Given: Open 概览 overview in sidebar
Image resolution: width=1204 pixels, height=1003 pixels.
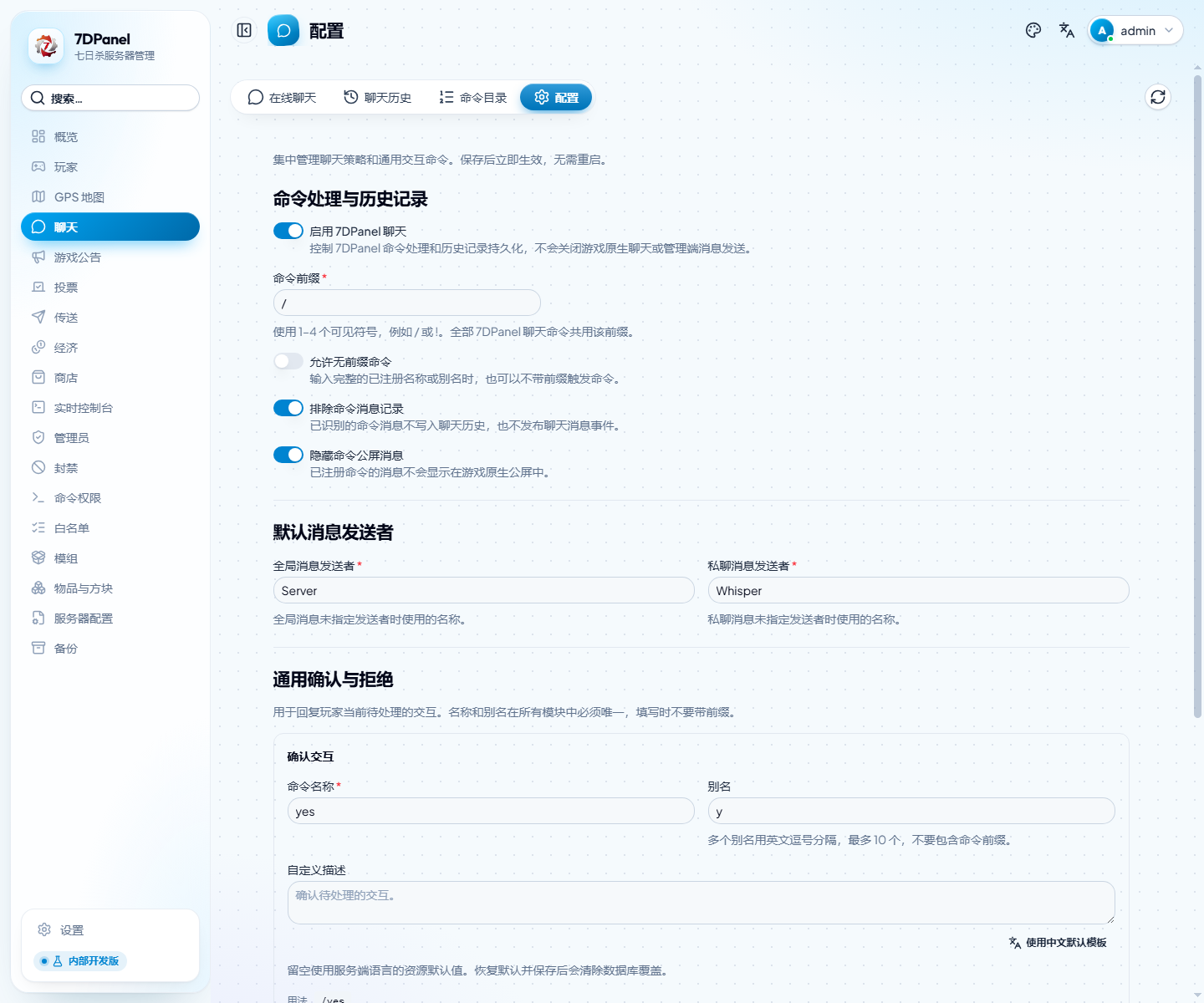Looking at the screenshot, I should 110,137.
